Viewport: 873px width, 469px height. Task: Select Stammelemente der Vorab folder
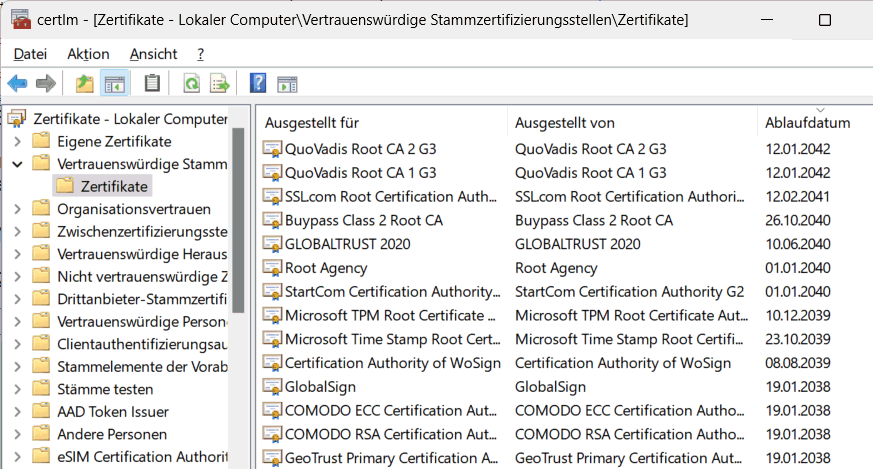pyautogui.click(x=143, y=367)
